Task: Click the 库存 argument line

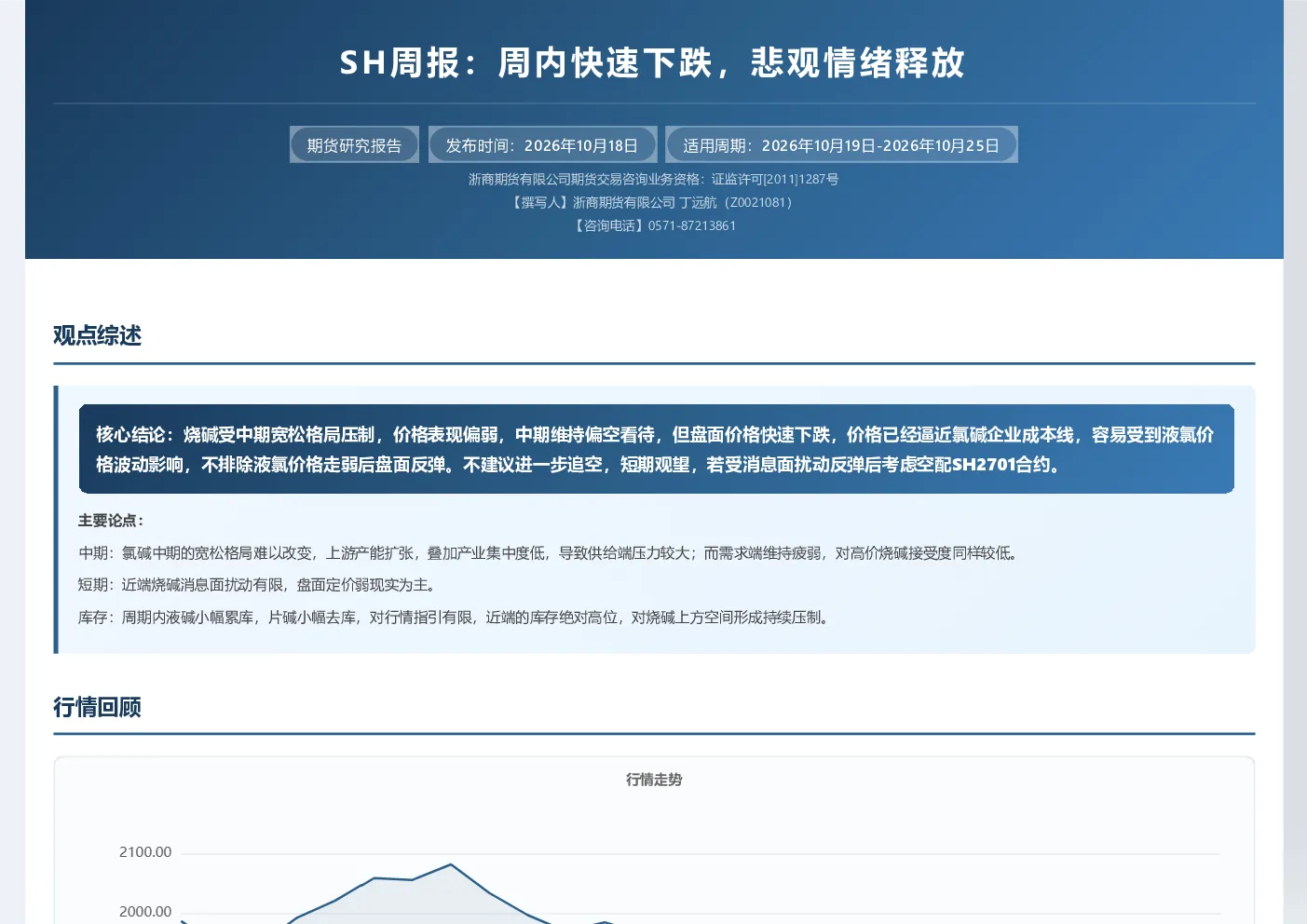Action: pyautogui.click(x=455, y=617)
